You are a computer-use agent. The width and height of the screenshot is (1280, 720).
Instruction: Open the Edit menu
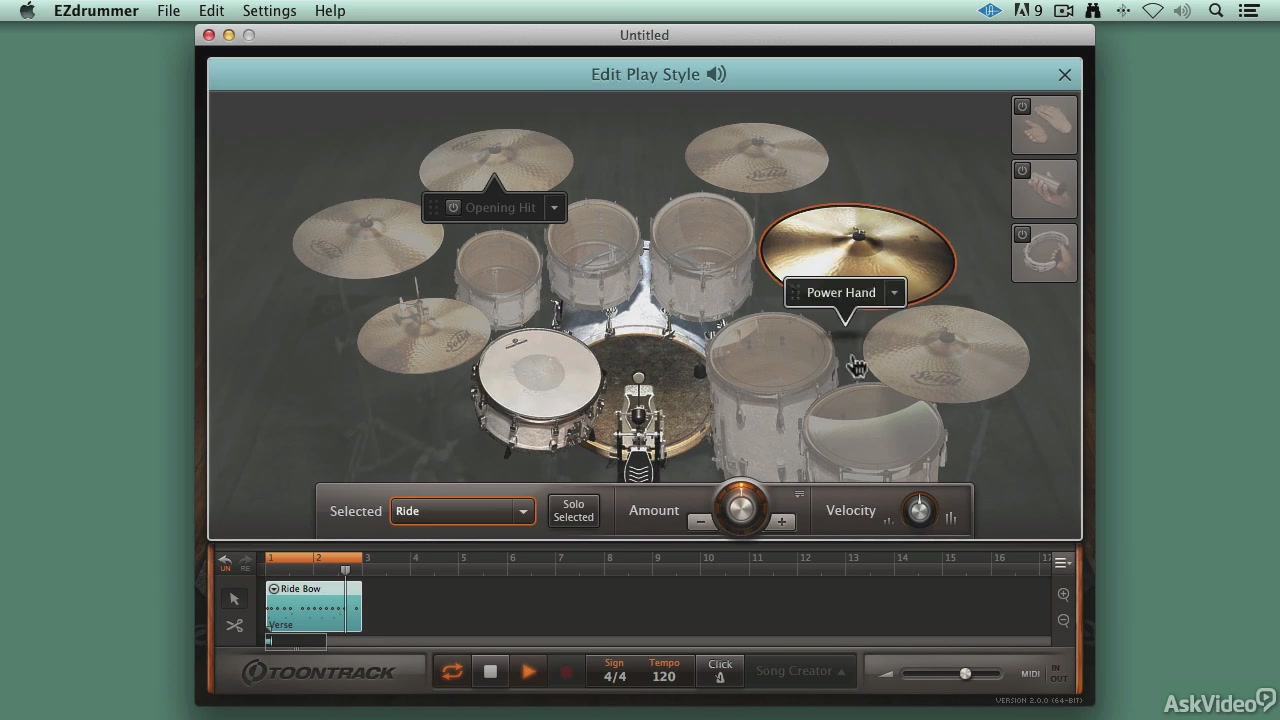tap(211, 11)
